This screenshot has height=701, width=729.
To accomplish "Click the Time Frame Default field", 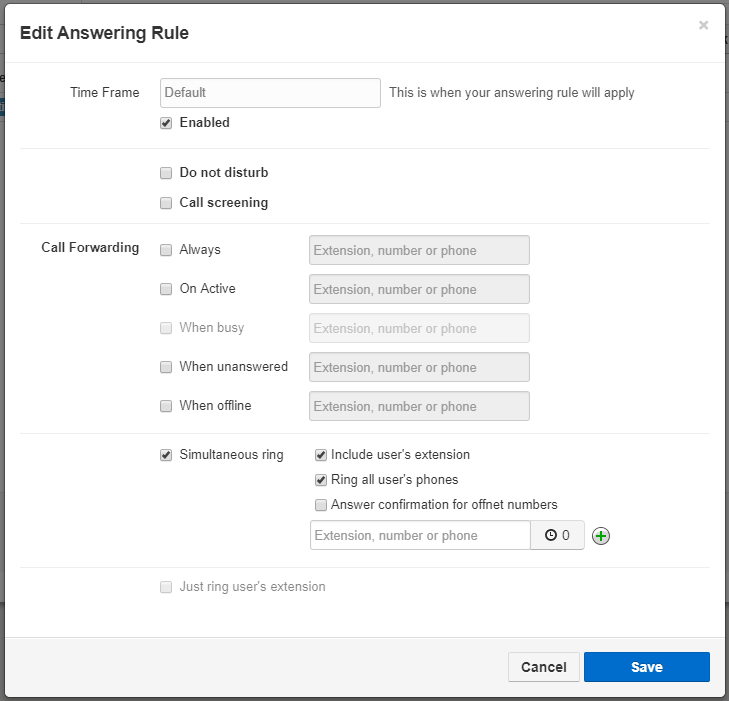I will (x=270, y=93).
